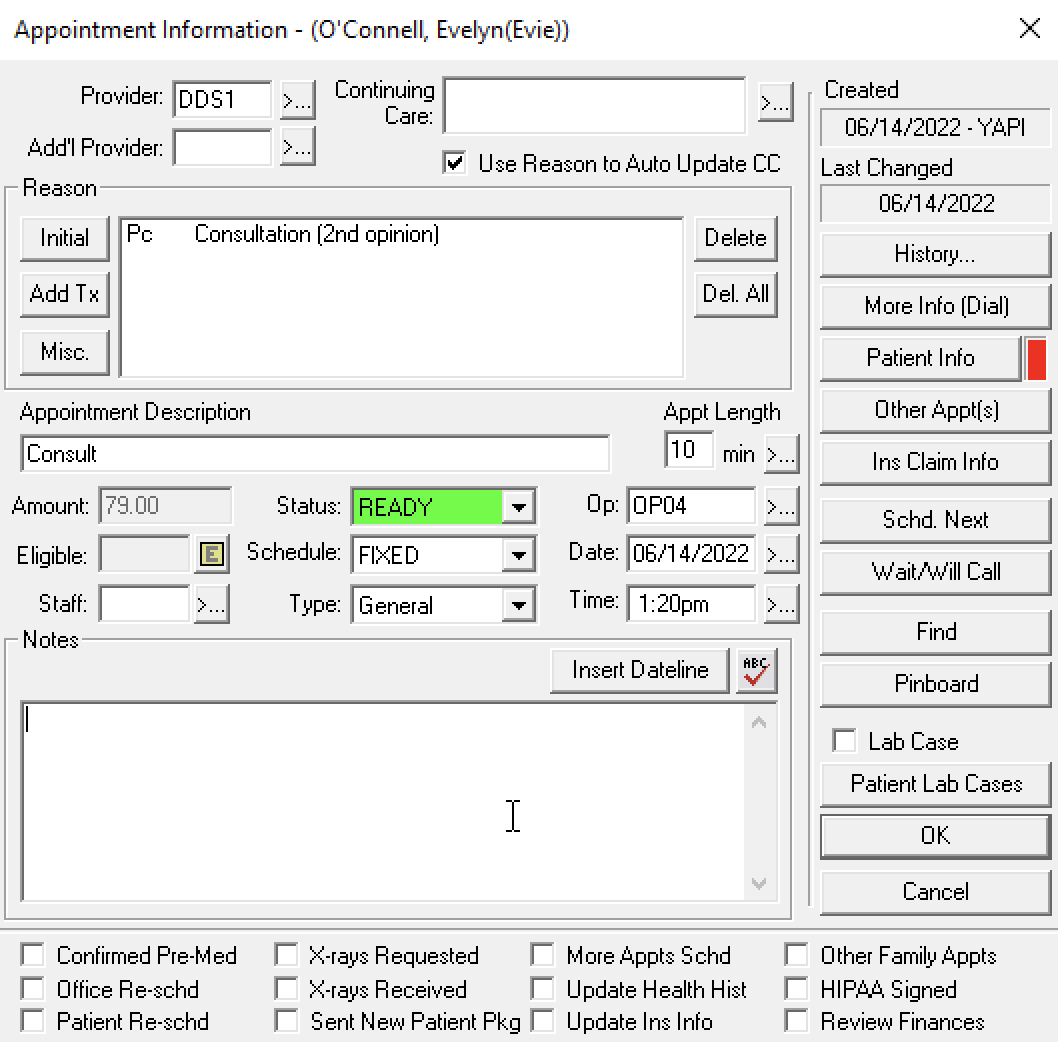Screen dimensions: 1058x1042
Task: Open the Staff browse button
Action: click(212, 604)
